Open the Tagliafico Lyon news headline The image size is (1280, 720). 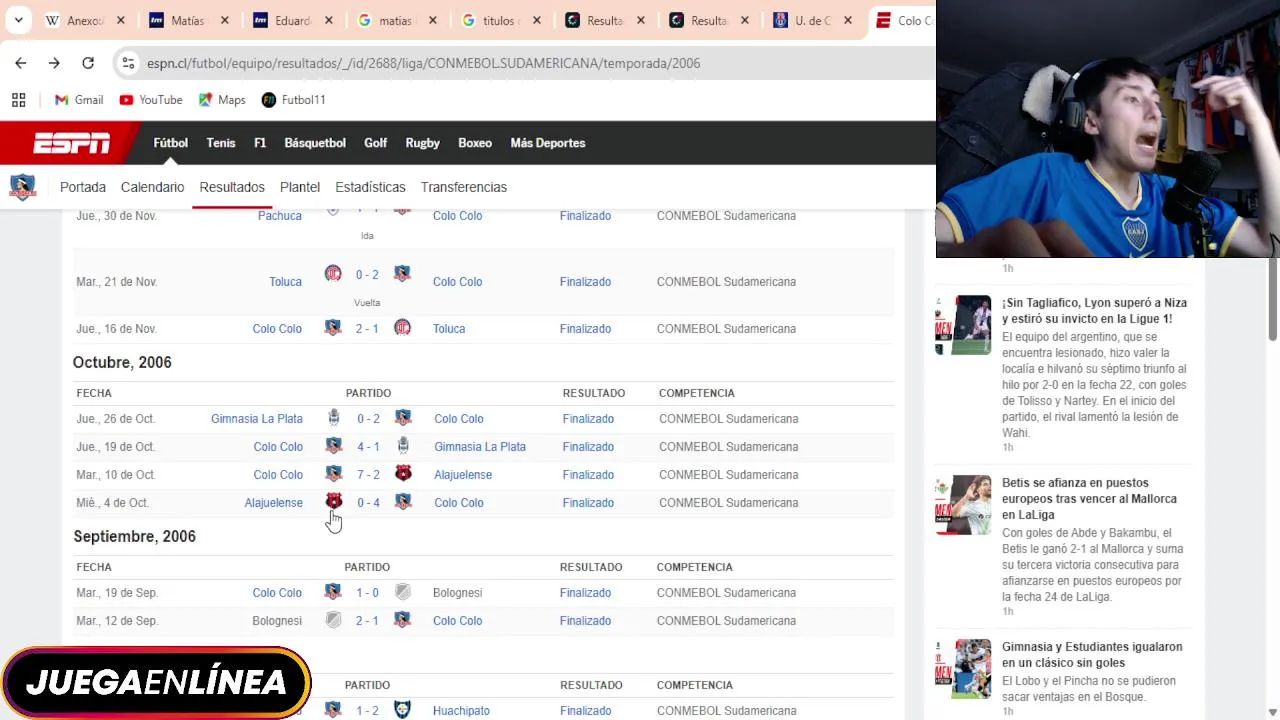point(1094,311)
